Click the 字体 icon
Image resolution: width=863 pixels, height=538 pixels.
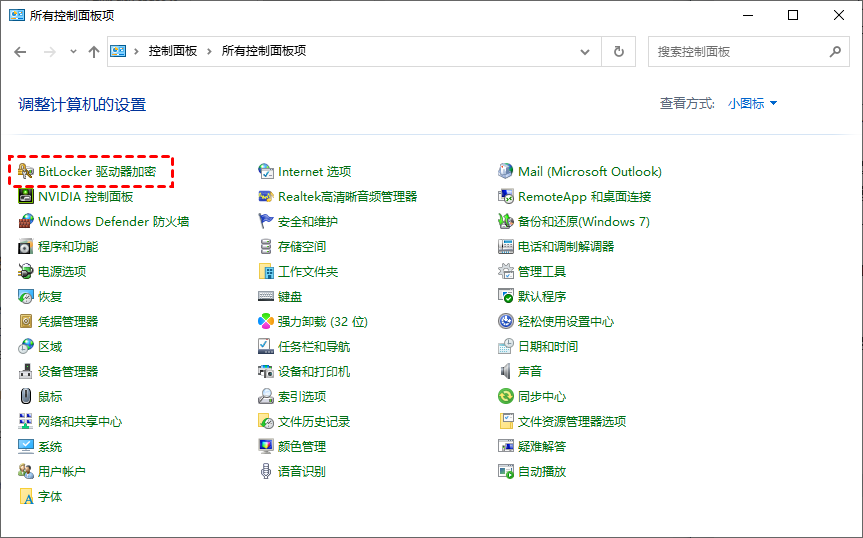coord(25,496)
